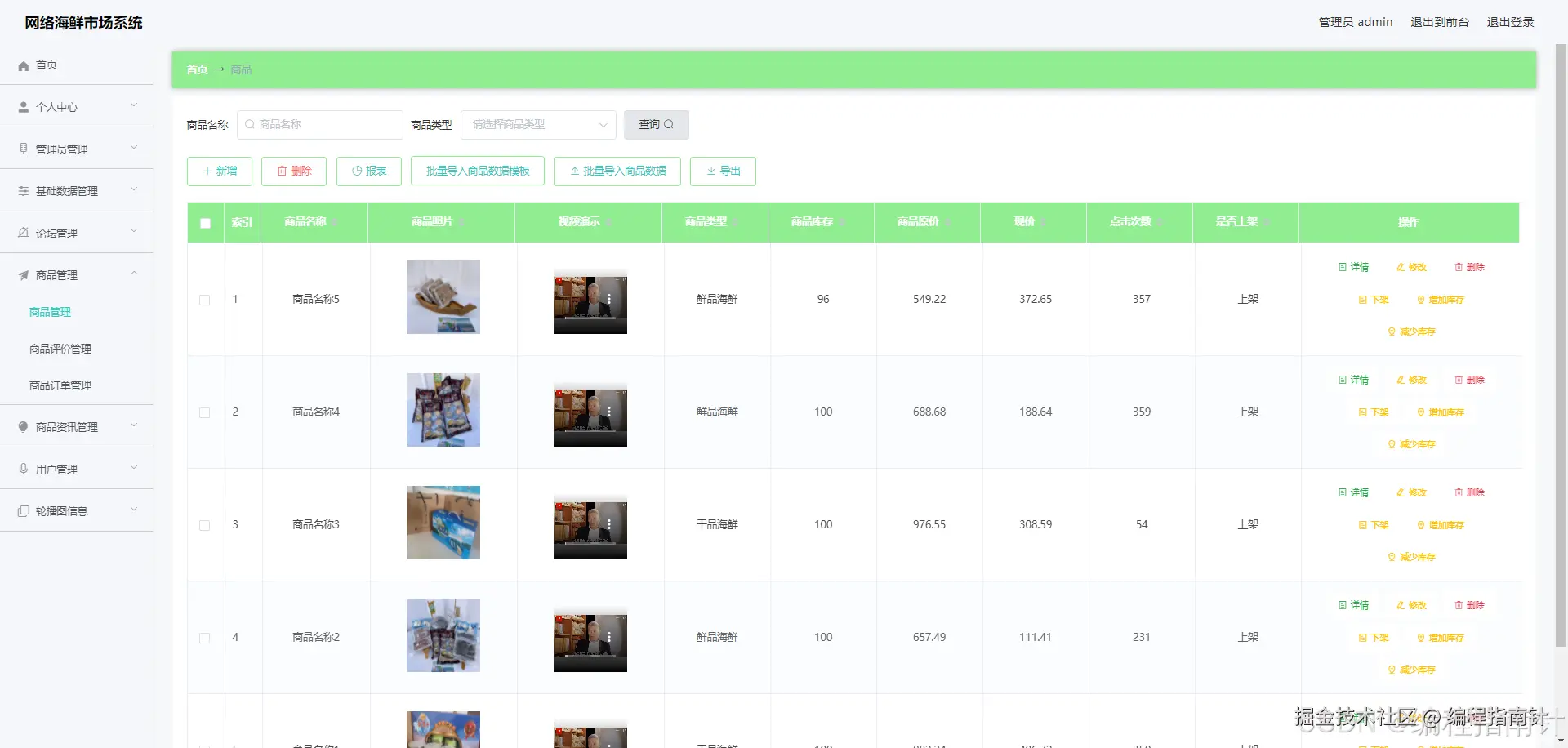Play the video thumbnail of 商品名称4
The height and width of the screenshot is (748, 1568).
point(590,415)
